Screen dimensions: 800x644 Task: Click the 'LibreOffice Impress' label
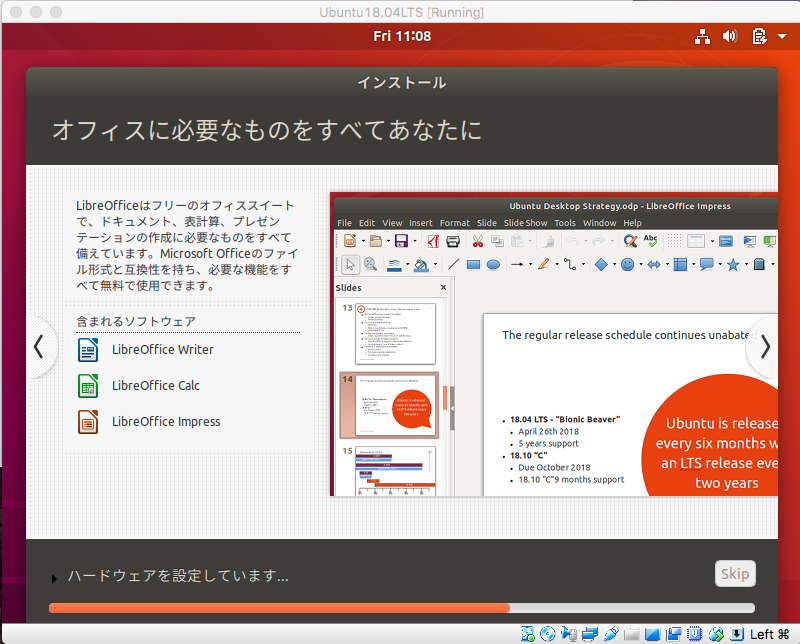(x=166, y=422)
